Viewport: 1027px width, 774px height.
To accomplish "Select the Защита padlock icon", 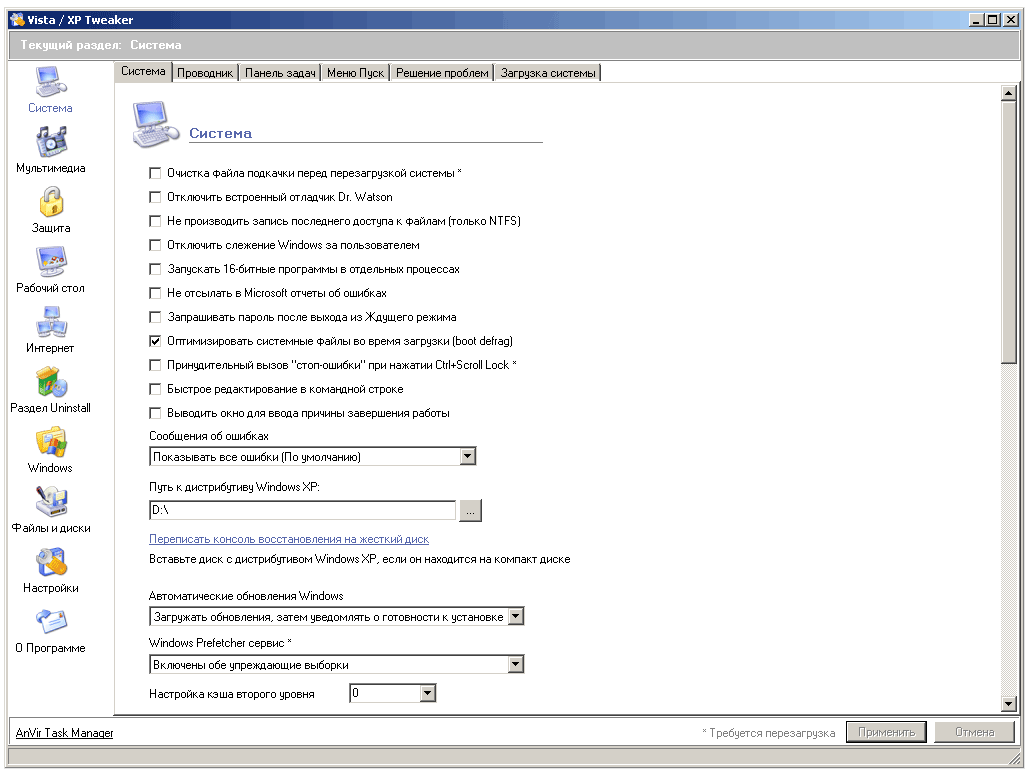I will (x=50, y=202).
